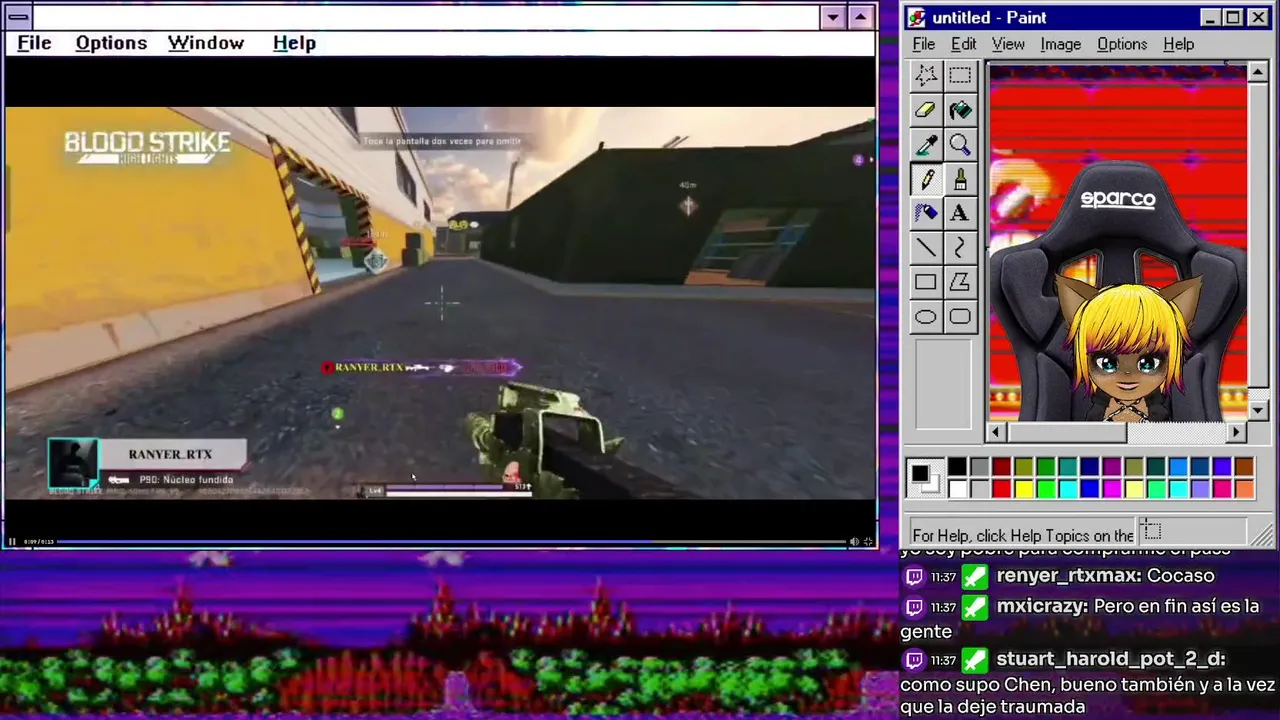
Task: Choose the Ellipse shape tool
Action: click(926, 317)
